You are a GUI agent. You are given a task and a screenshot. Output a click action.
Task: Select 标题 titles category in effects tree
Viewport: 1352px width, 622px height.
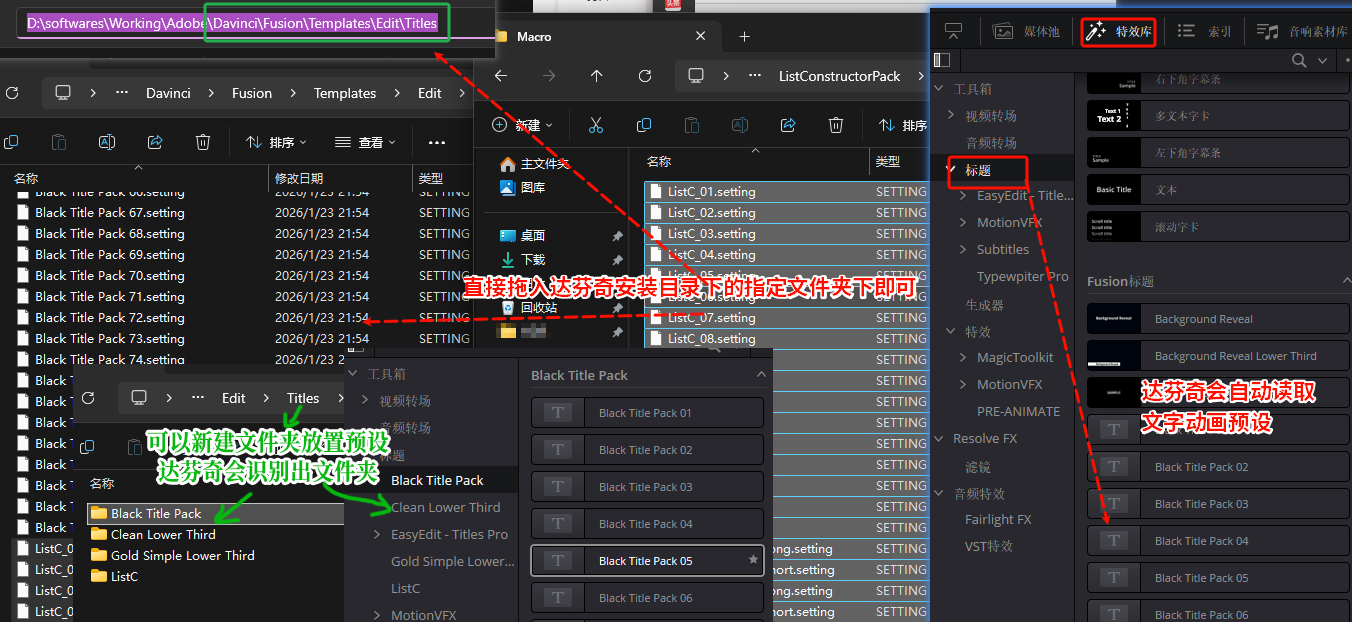point(978,170)
